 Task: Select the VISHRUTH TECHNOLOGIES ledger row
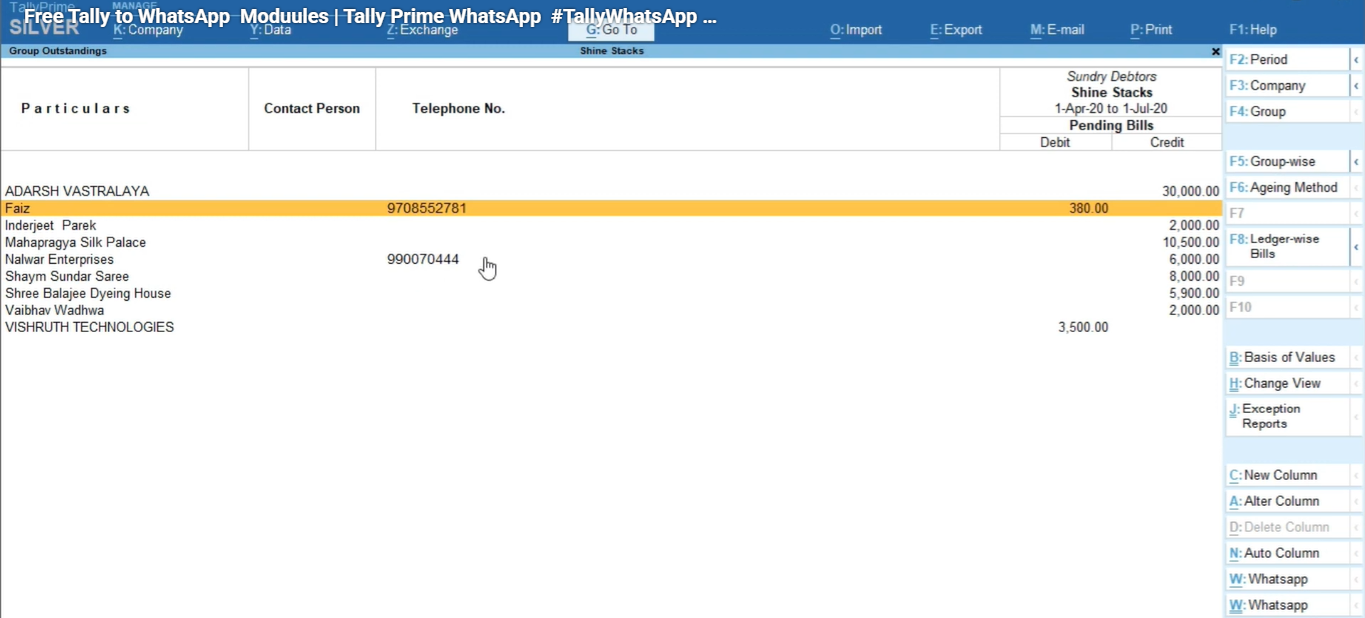90,328
